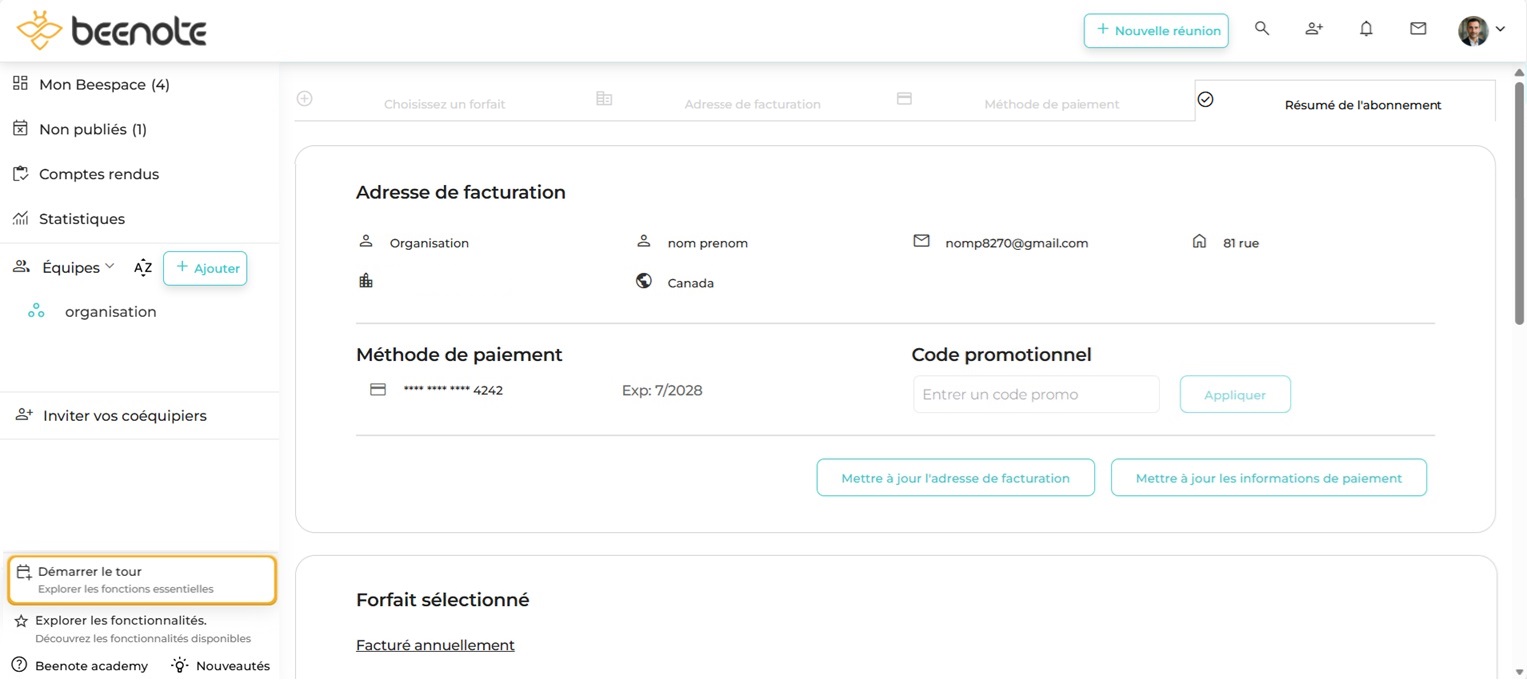Click the Beenote bee logo
Screen dimensions: 1527x680
tap(40, 30)
